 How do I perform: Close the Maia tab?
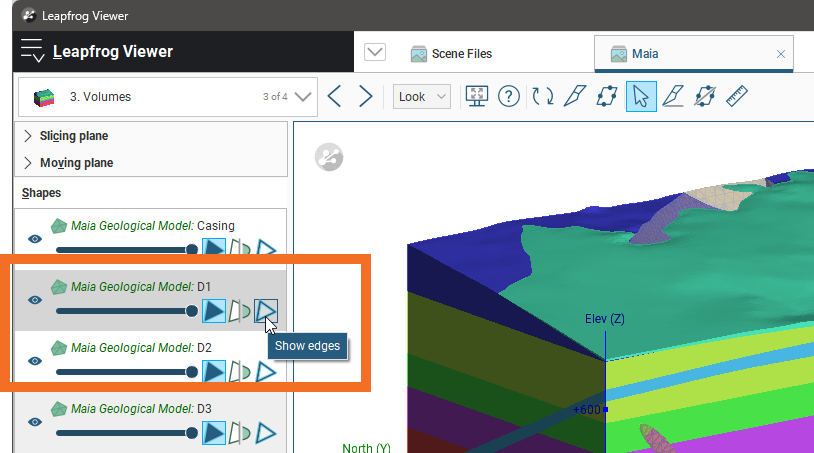pos(781,54)
